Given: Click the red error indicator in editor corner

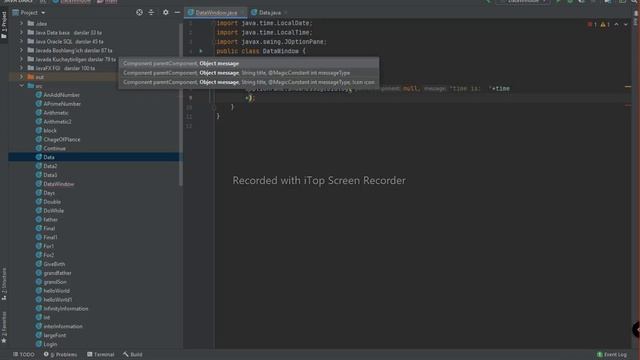Looking at the screenshot, I should coord(592,24).
